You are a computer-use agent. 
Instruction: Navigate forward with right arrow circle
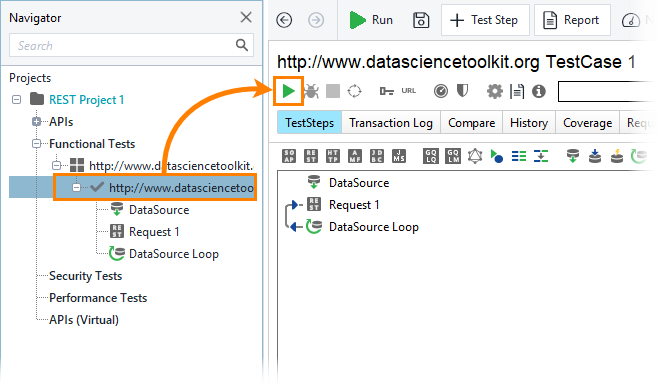tap(316, 20)
